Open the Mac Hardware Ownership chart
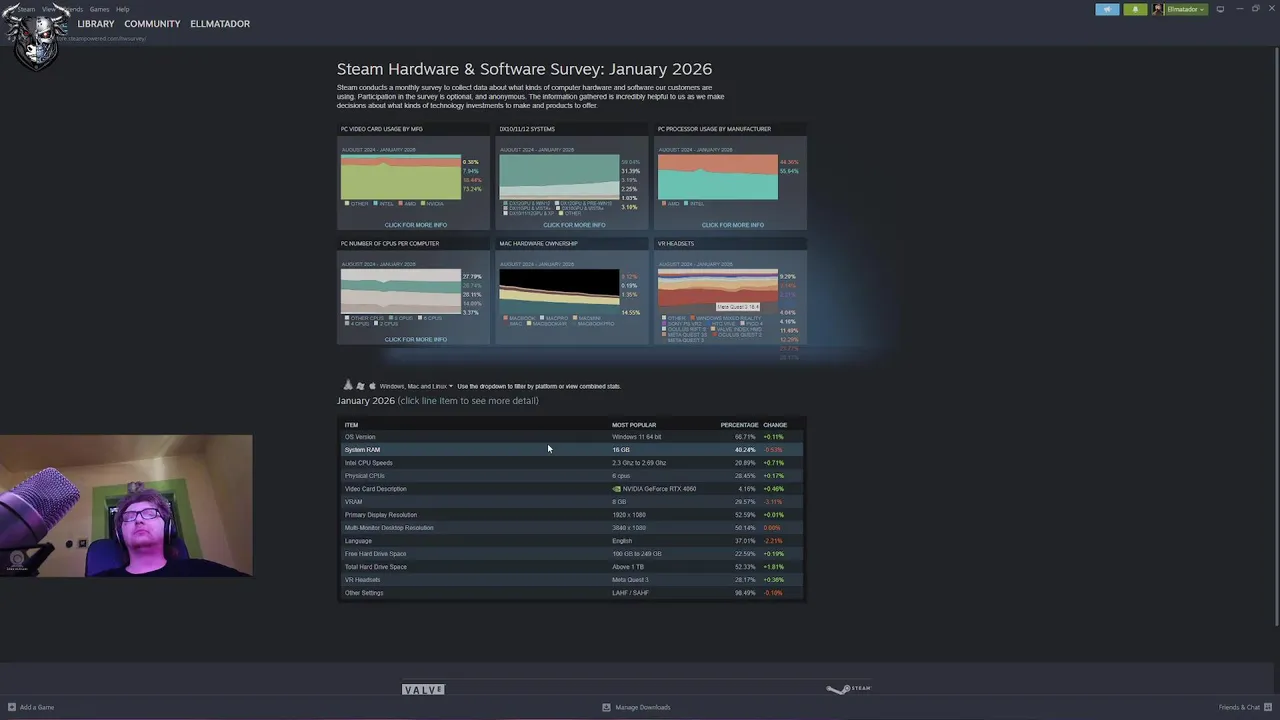Viewport: 1280px width, 720px height. pos(573,293)
